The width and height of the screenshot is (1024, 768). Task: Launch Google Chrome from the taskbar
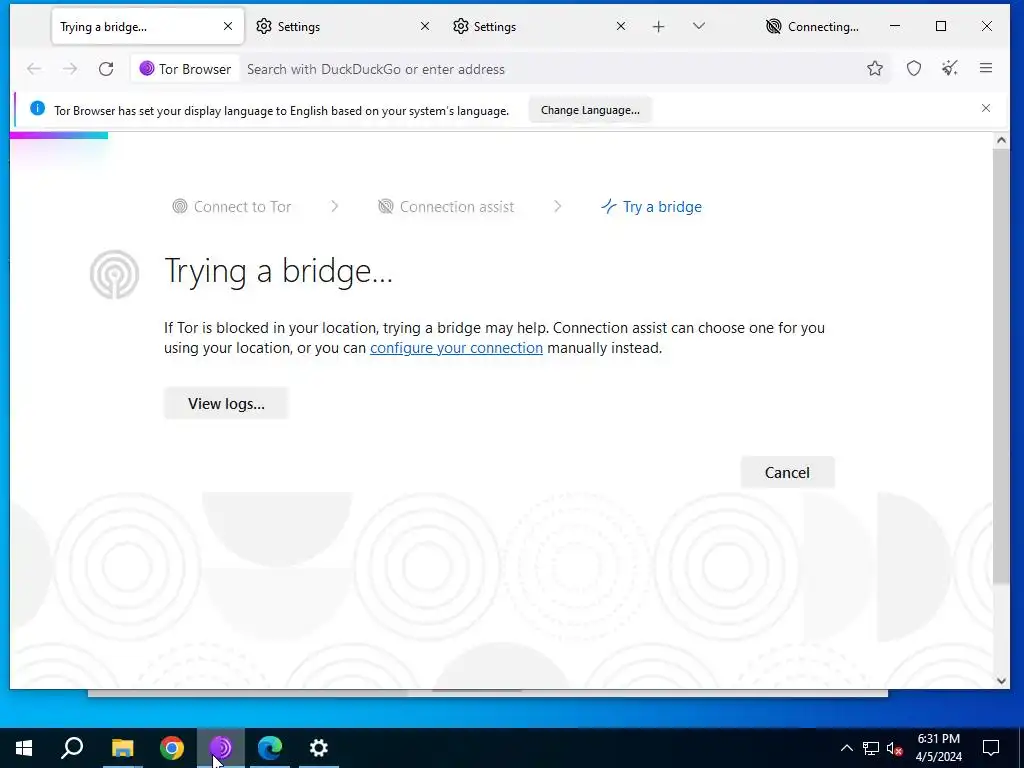coord(172,748)
